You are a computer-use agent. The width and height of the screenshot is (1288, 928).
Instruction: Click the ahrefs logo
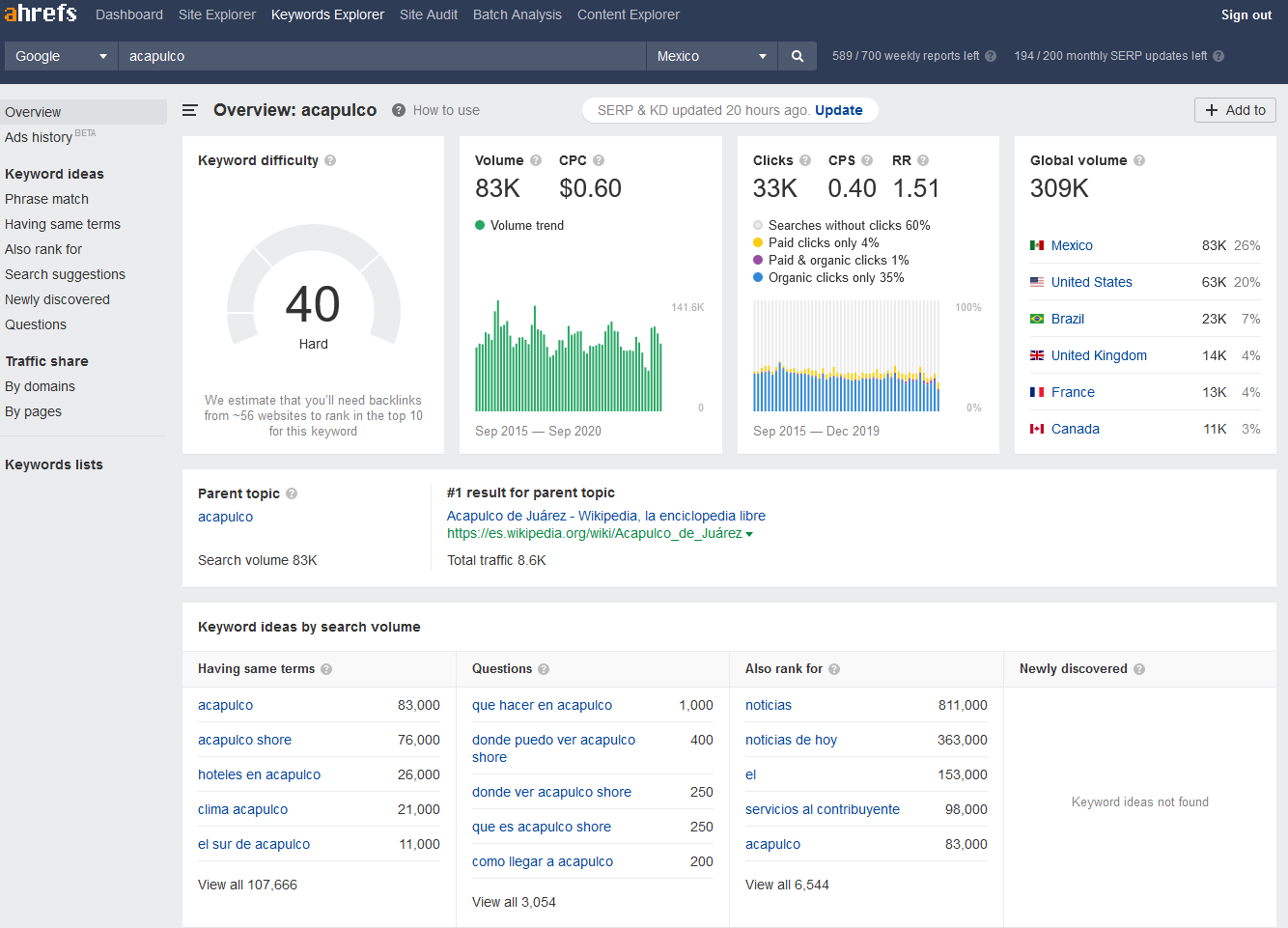(41, 14)
